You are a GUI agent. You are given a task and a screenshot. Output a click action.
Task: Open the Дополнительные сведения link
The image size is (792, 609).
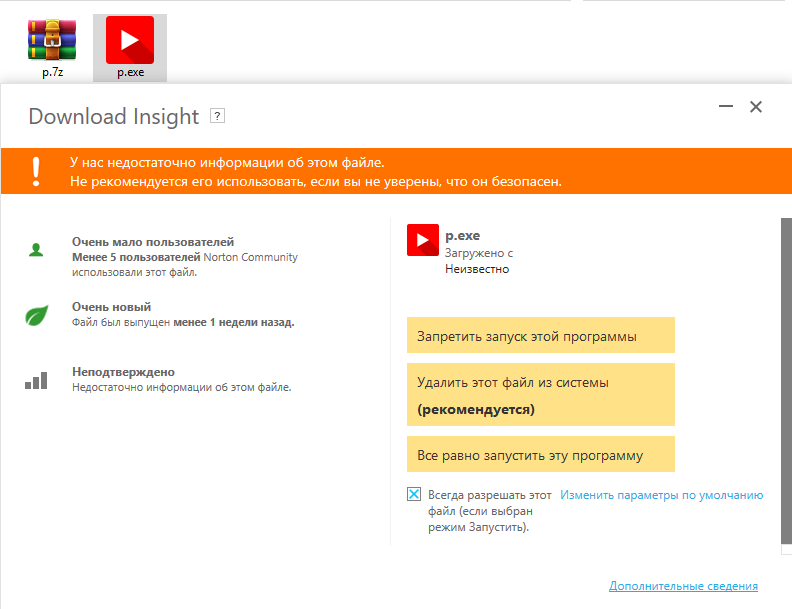tap(683, 586)
